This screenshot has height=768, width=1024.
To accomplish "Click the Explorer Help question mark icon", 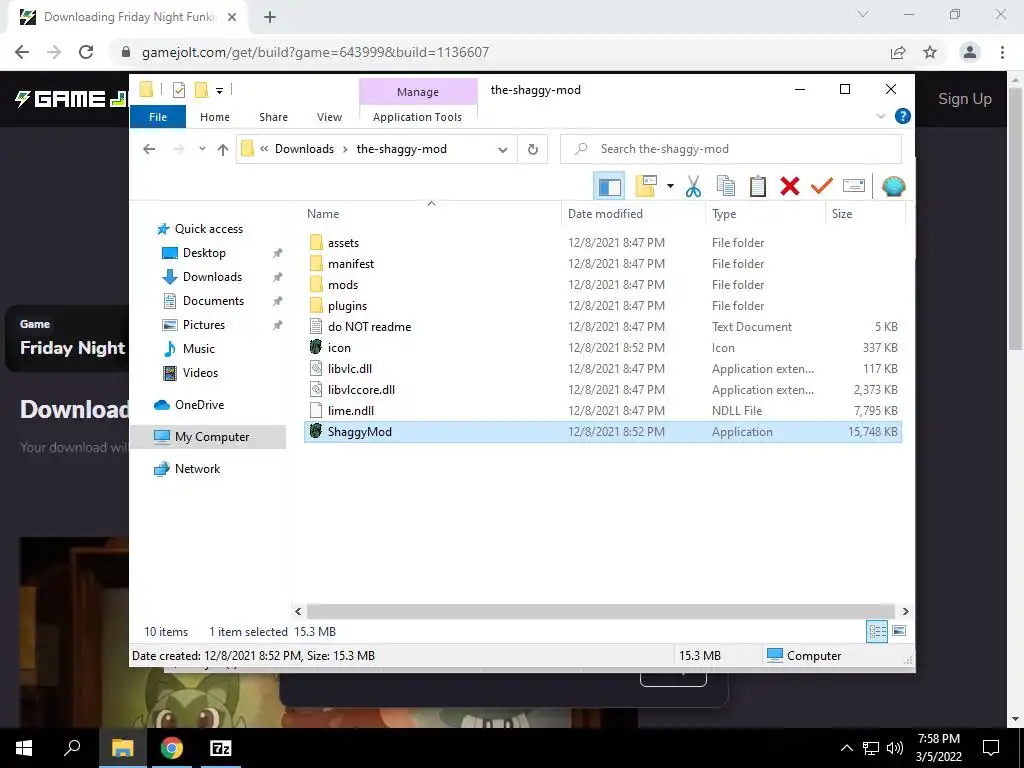I will click(x=903, y=116).
